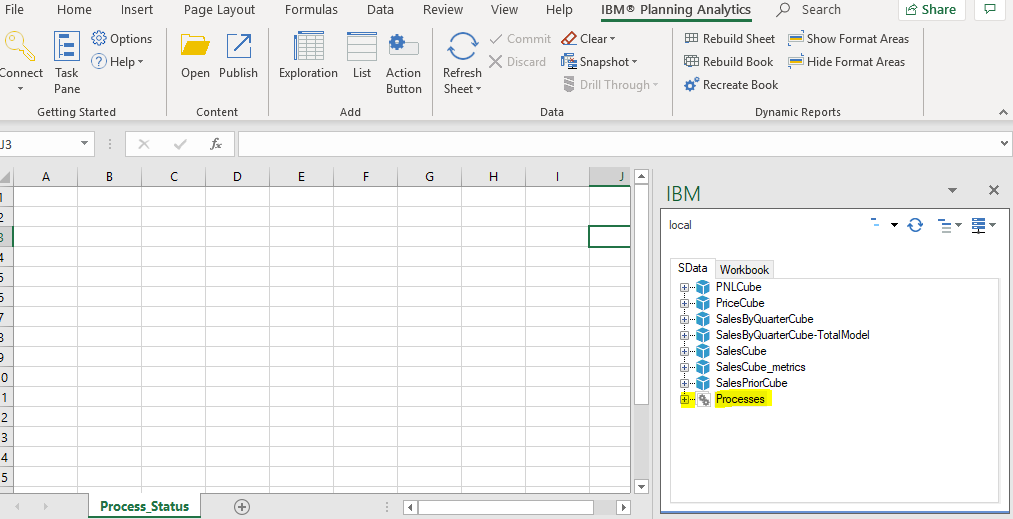Screen dimensions: 1013x519
Task: Expand the PNLCube node
Action: pyautogui.click(x=684, y=287)
